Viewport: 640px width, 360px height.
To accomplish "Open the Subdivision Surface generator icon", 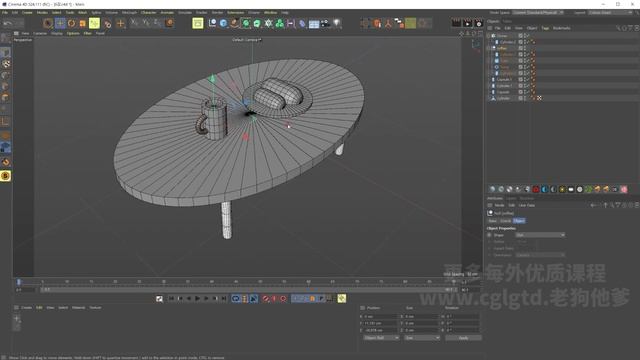I will (x=246, y=23).
